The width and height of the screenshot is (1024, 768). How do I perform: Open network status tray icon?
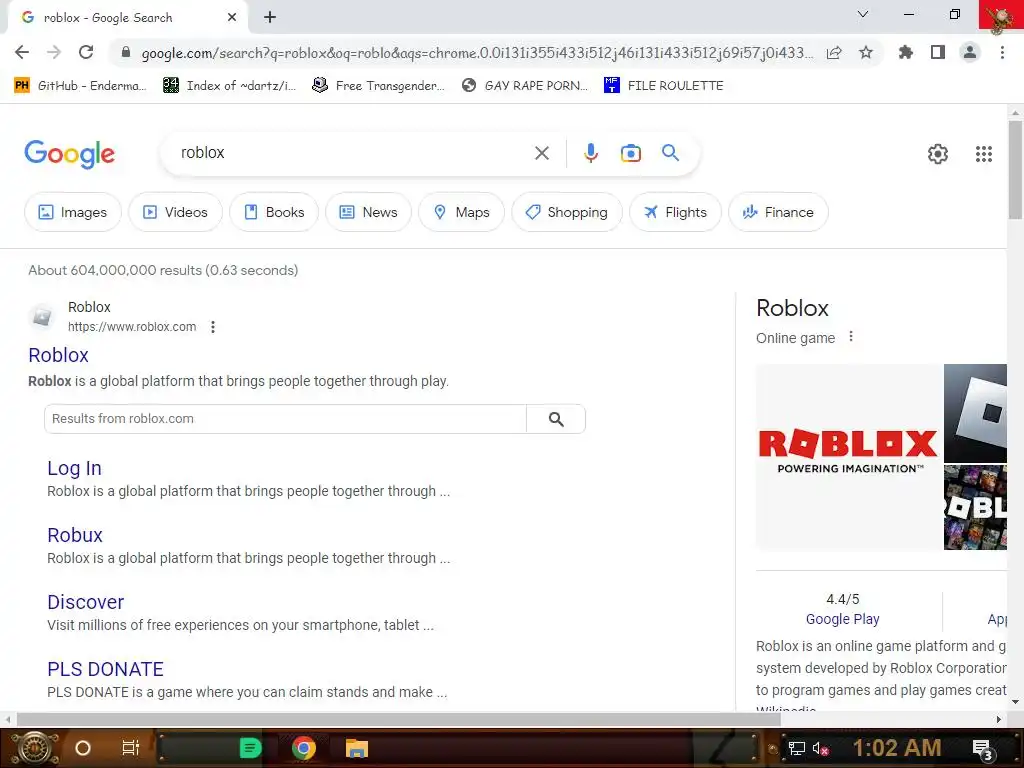[x=797, y=748]
